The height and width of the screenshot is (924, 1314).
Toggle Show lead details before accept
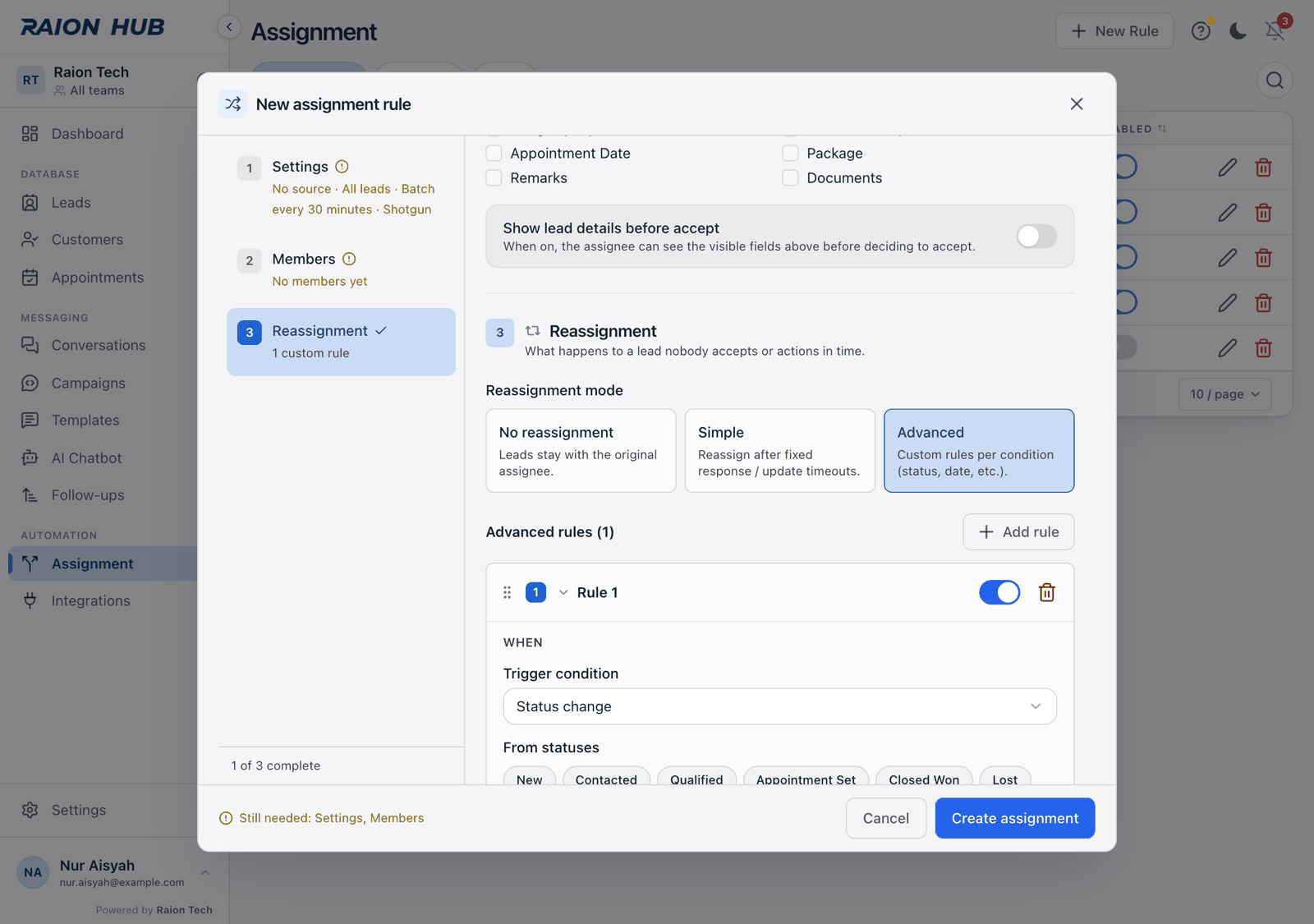1036,237
